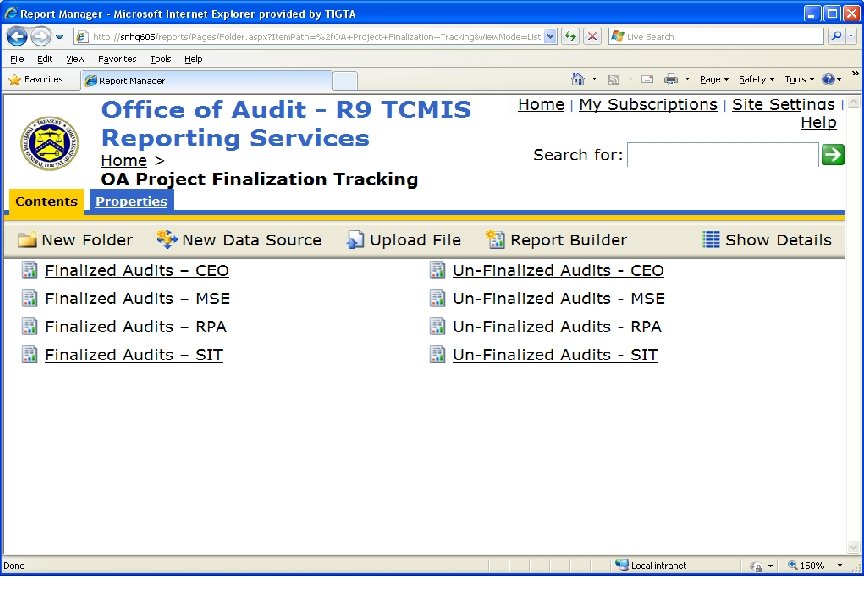The image size is (864, 598).
Task: Print page with the printer icon
Action: click(671, 79)
